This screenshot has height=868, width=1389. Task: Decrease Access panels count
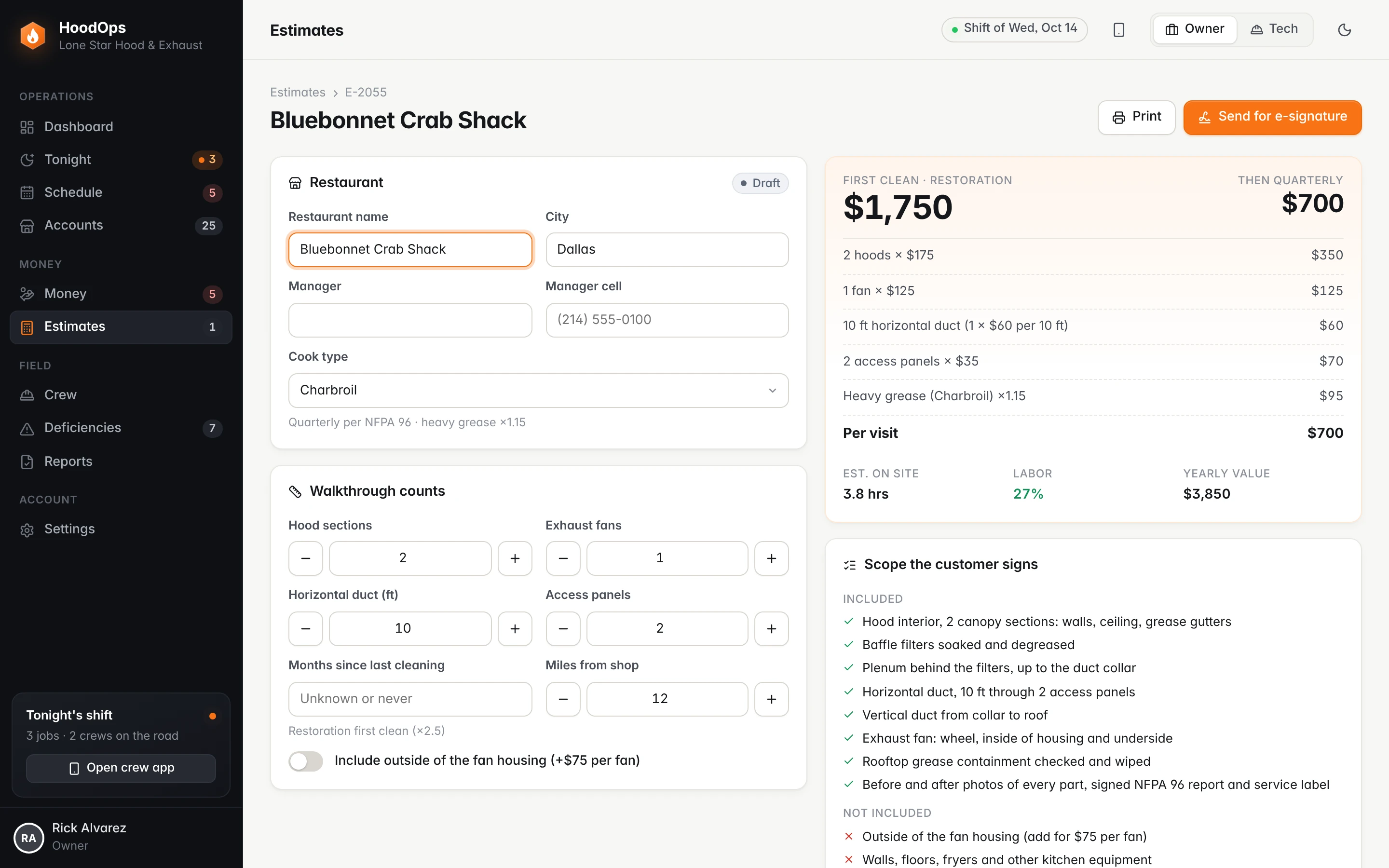[563, 629]
